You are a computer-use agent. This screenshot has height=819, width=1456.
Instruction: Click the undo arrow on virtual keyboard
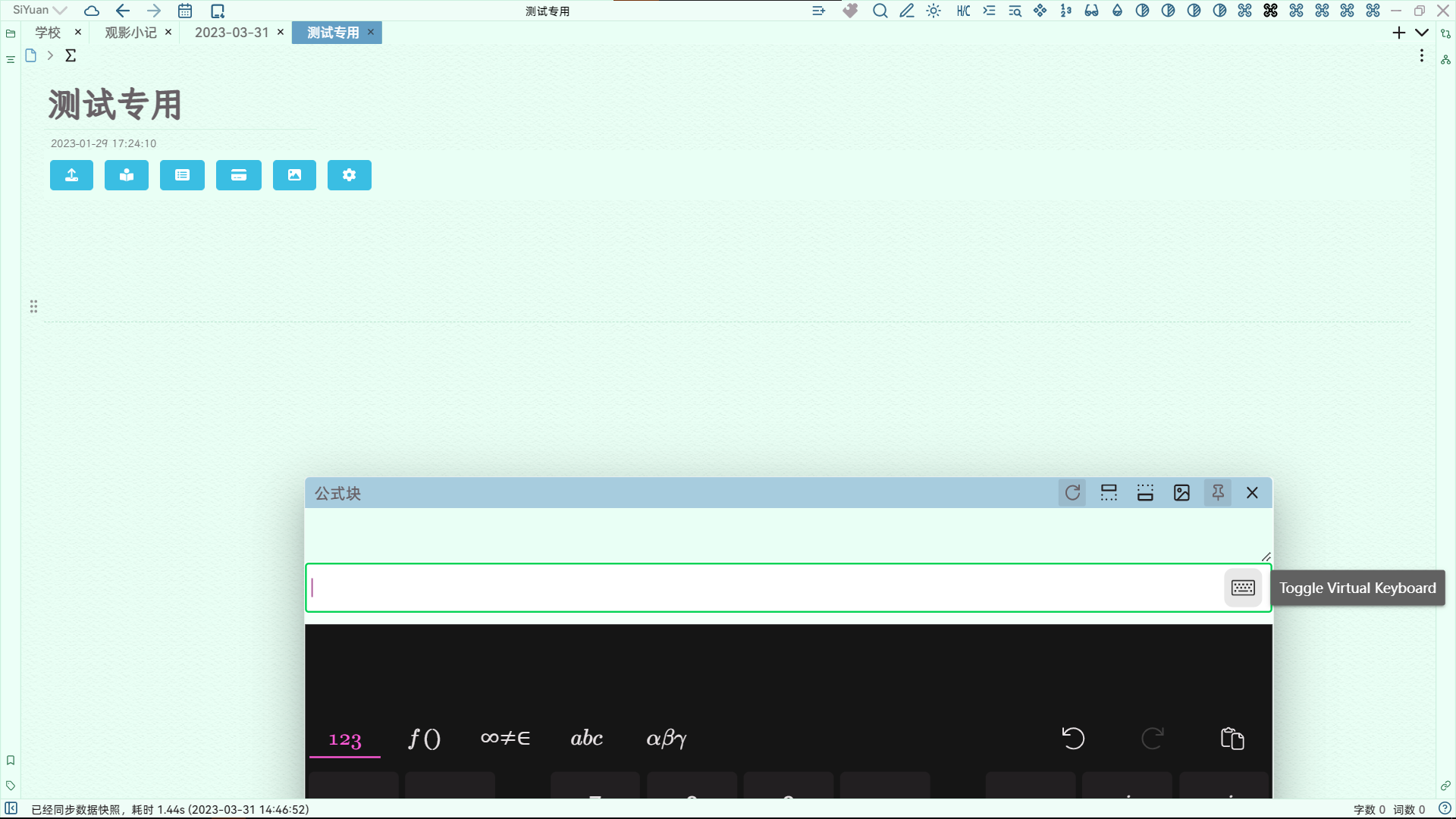point(1073,738)
